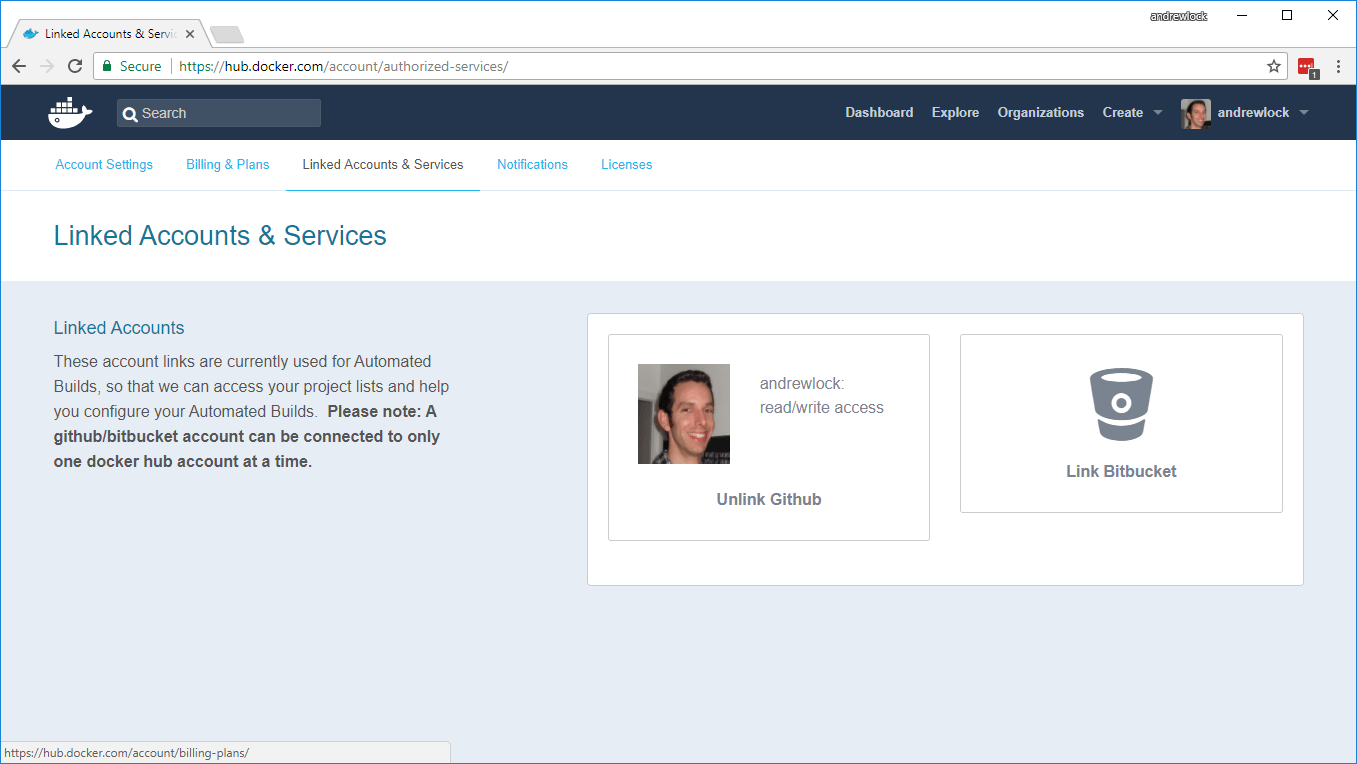
Task: Switch to the Billing & Plans tab
Action: point(228,165)
